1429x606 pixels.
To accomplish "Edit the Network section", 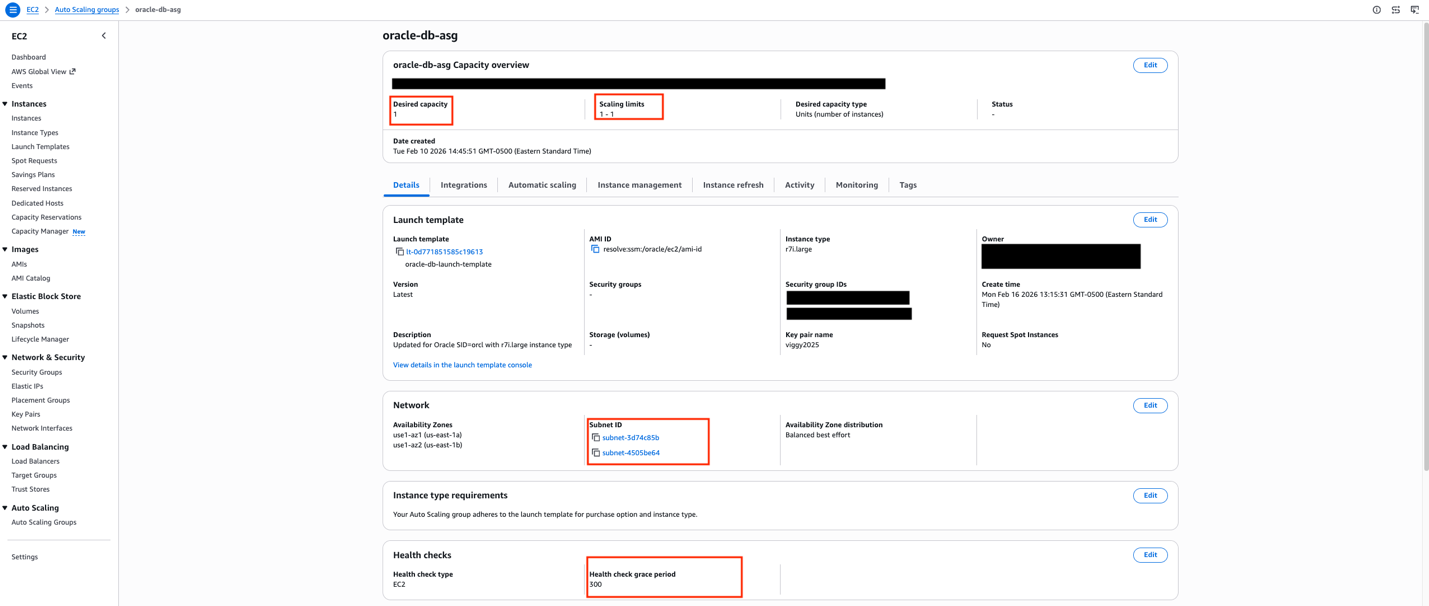I will tap(1150, 406).
